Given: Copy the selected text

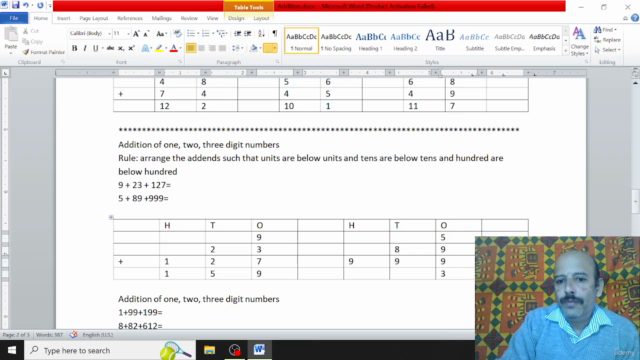Looking at the screenshot, I should pyautogui.click(x=33, y=42).
